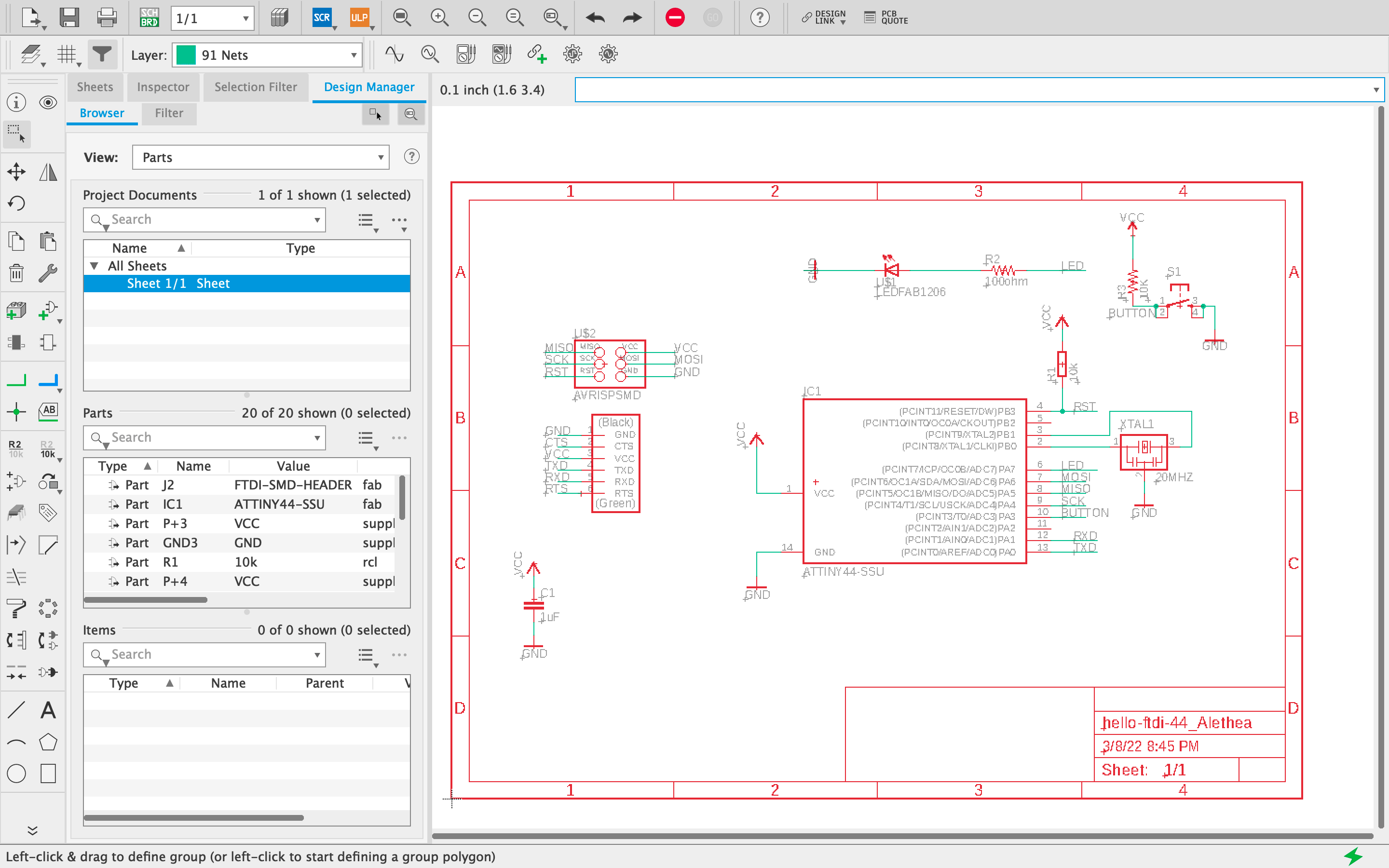The height and width of the screenshot is (868, 1389).
Task: Open the Filter sub-tab
Action: point(169,113)
